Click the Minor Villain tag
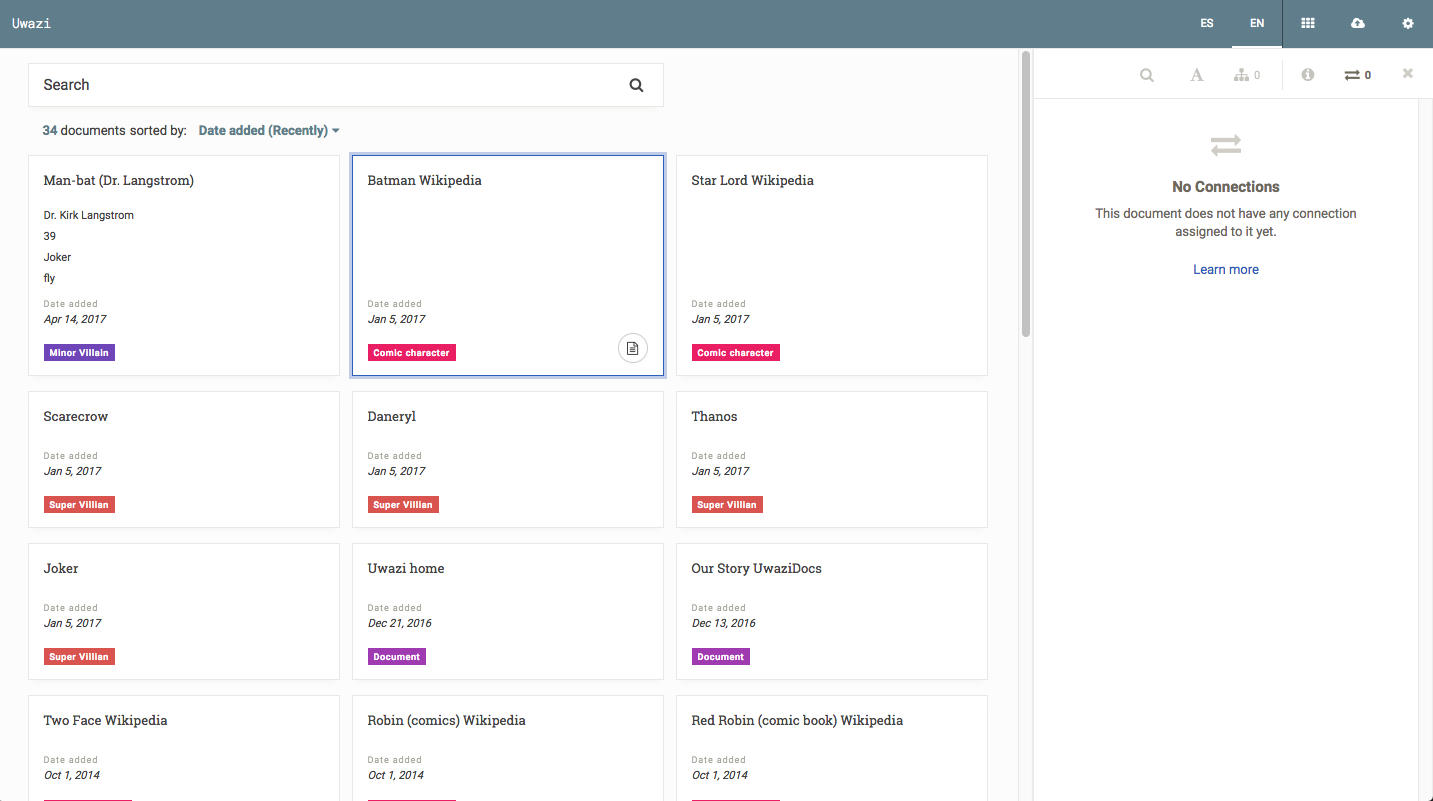 79,353
